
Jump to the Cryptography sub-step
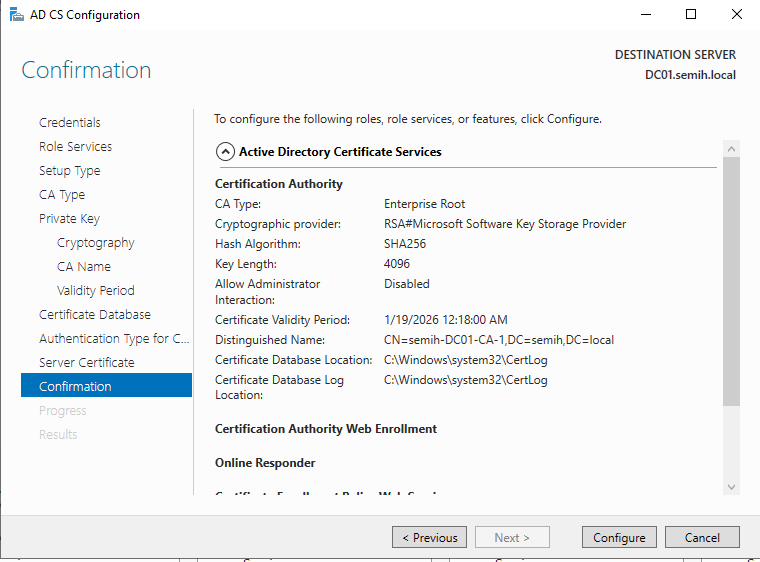[x=95, y=243]
